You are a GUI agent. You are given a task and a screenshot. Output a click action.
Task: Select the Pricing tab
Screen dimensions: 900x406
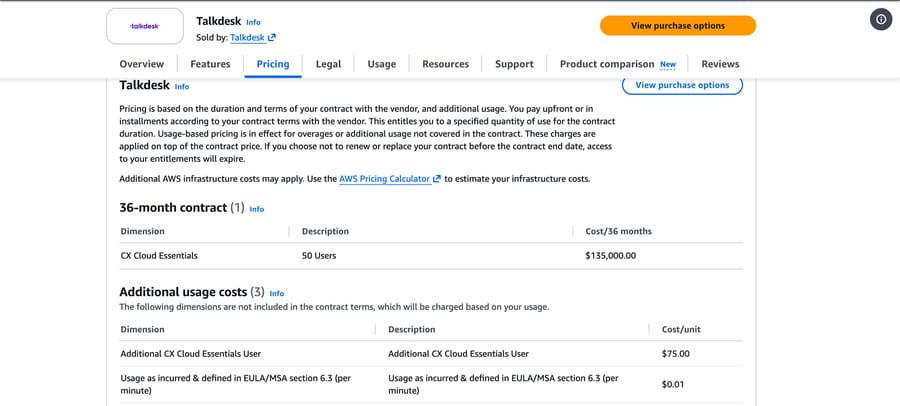273,64
